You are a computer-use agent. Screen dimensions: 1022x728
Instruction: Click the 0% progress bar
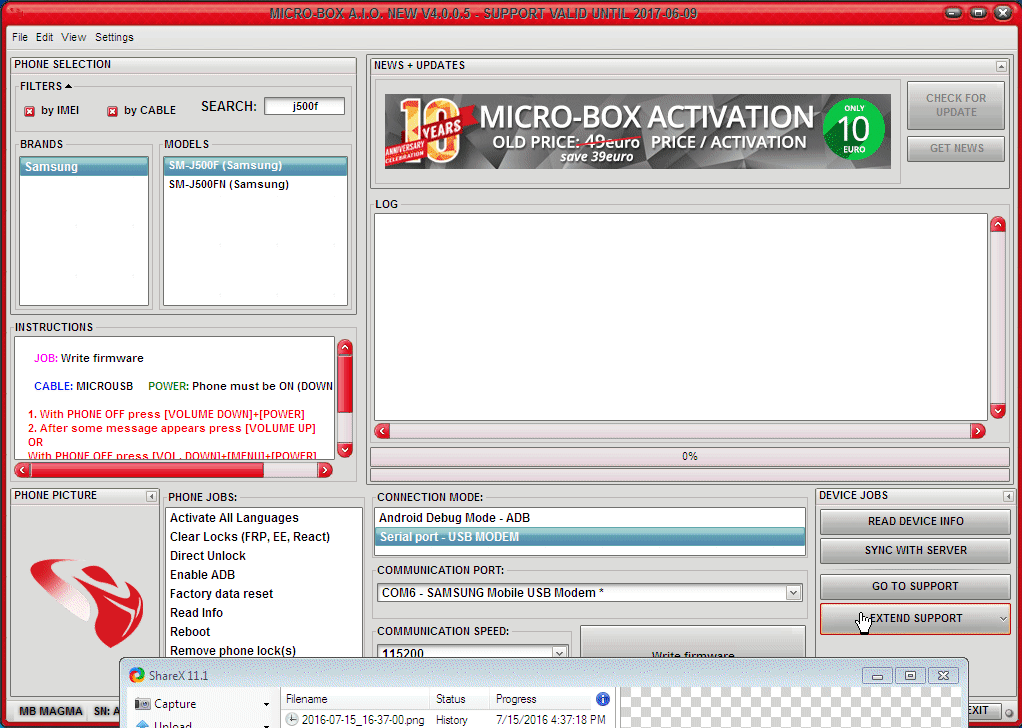tap(690, 456)
